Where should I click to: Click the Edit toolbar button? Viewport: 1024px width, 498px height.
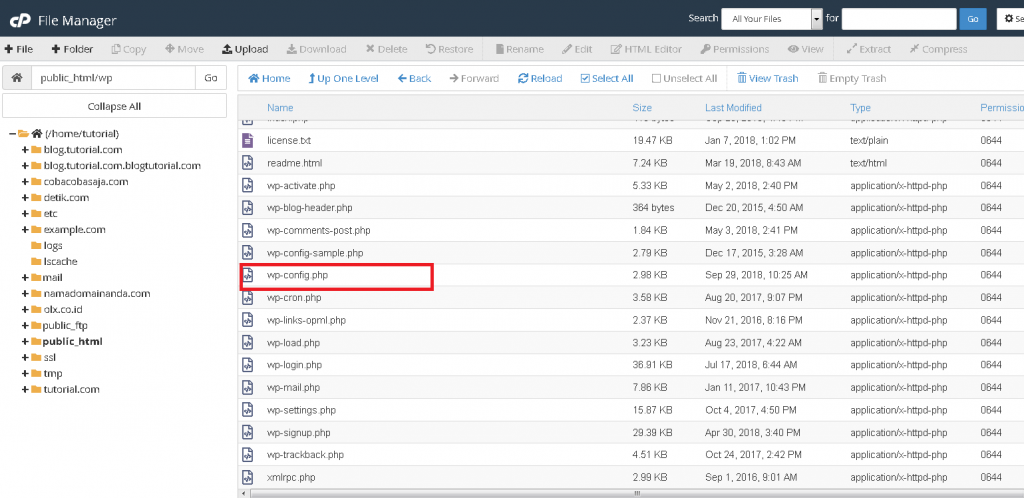577,49
